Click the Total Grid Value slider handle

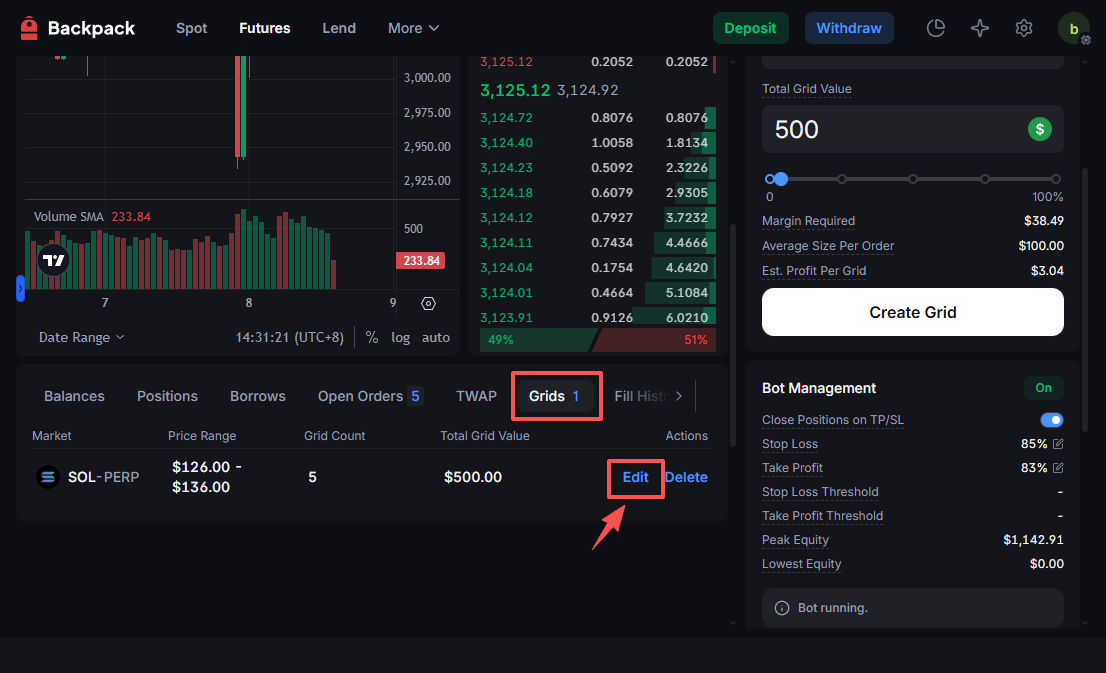coord(781,179)
